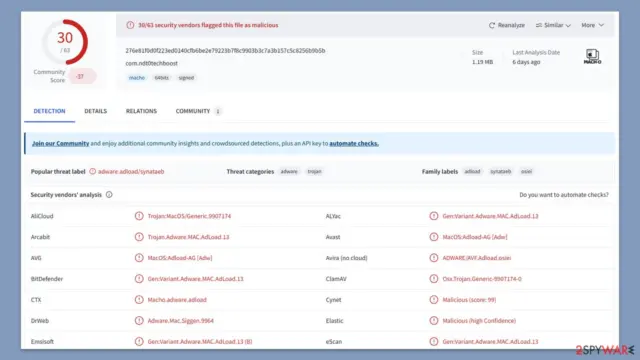Select the macho file tag
640x360 pixels.
[137, 78]
